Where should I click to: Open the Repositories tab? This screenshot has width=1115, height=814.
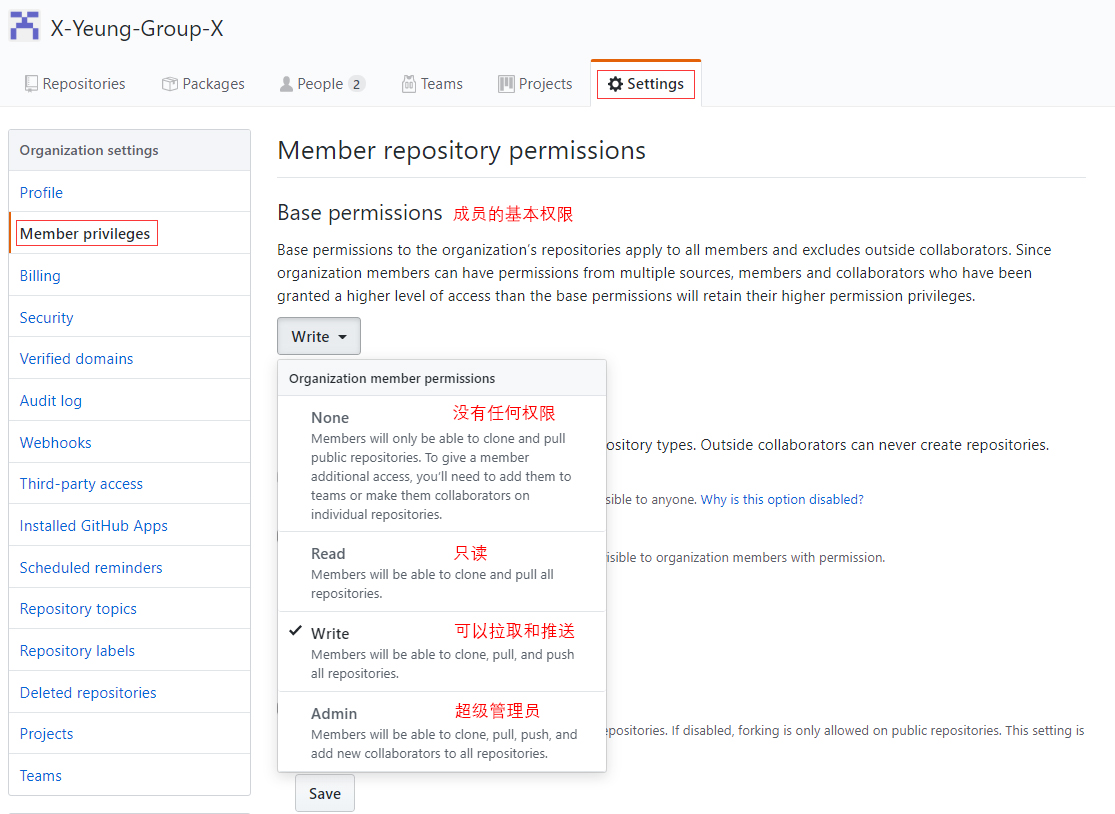(x=75, y=84)
